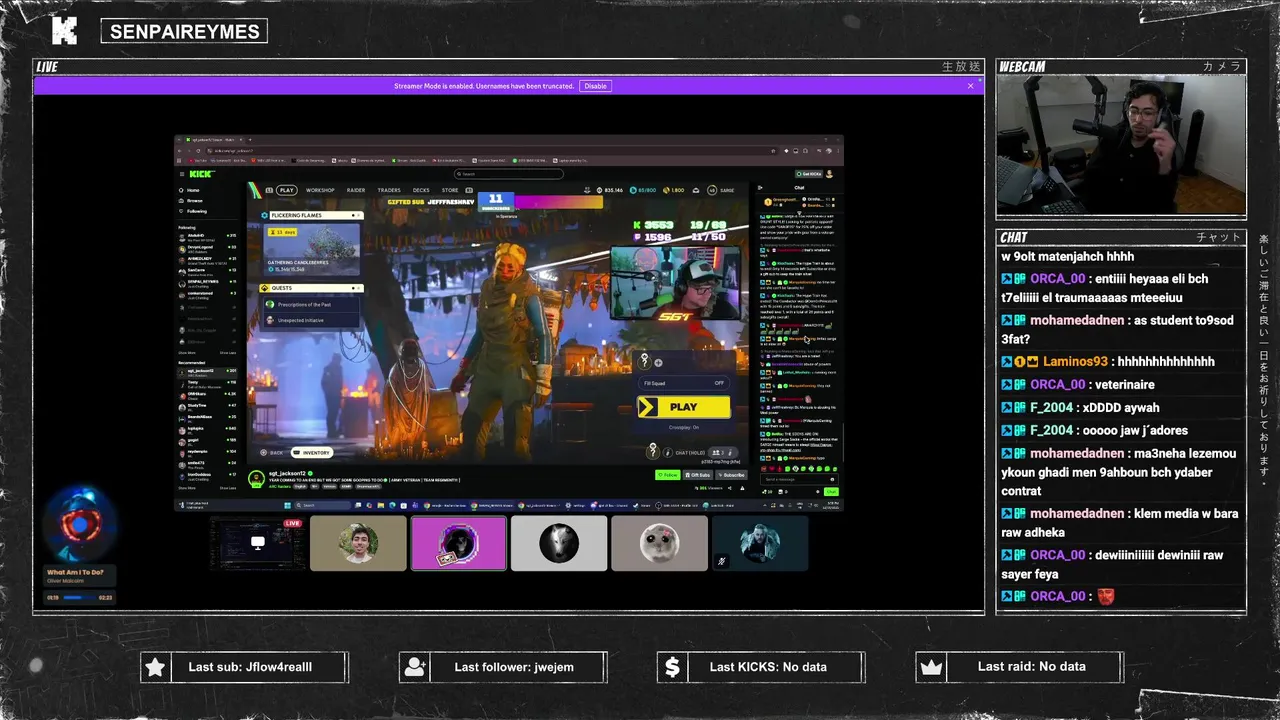Click the Get KICKs button
This screenshot has width=1280, height=720.
809,174
